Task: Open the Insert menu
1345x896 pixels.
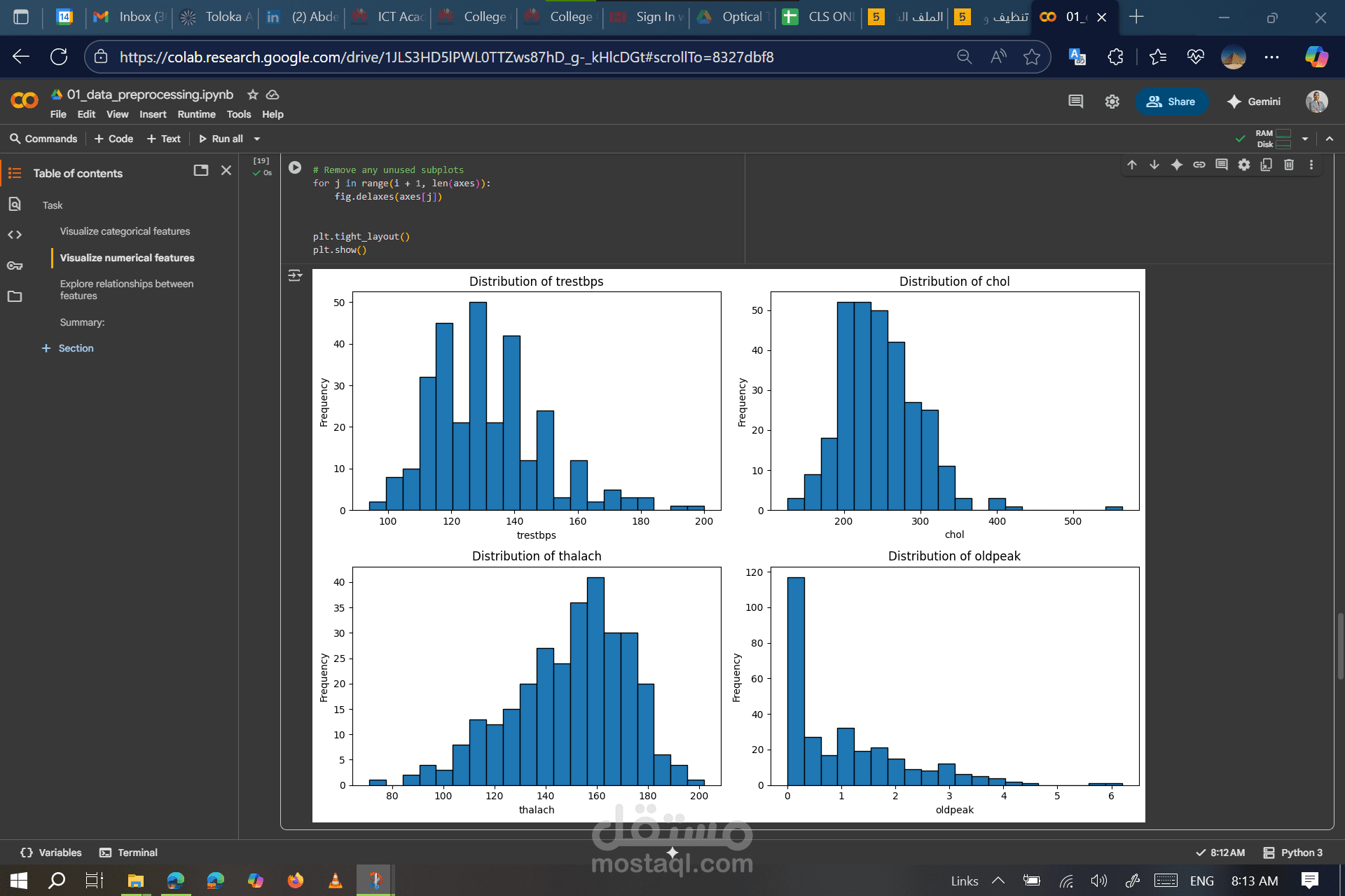Action: tap(153, 114)
